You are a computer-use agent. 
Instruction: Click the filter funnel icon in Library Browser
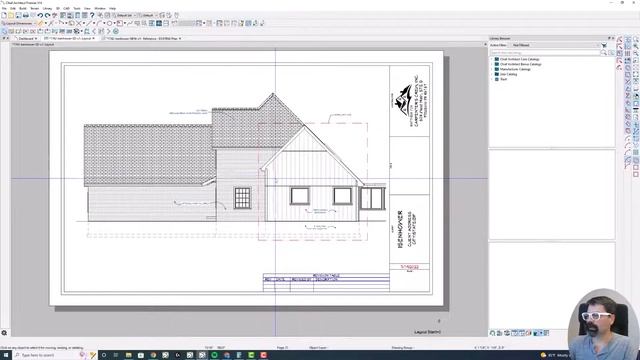[604, 45]
